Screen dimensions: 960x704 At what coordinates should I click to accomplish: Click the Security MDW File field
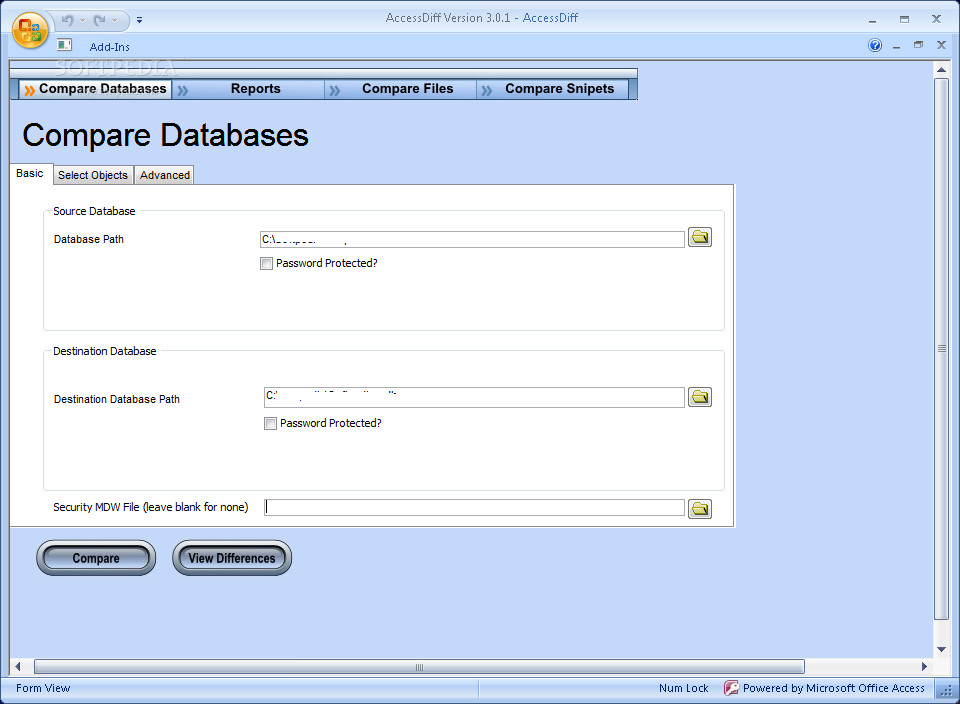pyautogui.click(x=474, y=507)
